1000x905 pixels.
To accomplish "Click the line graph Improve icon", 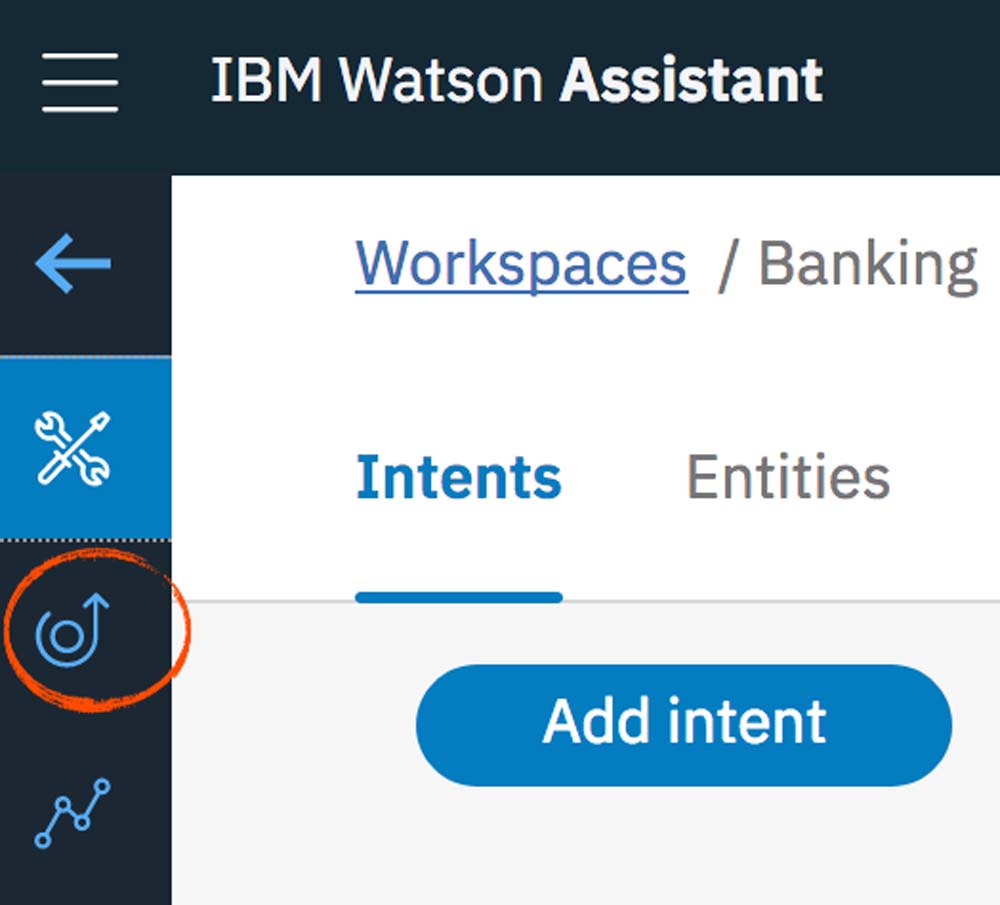I will (x=73, y=813).
